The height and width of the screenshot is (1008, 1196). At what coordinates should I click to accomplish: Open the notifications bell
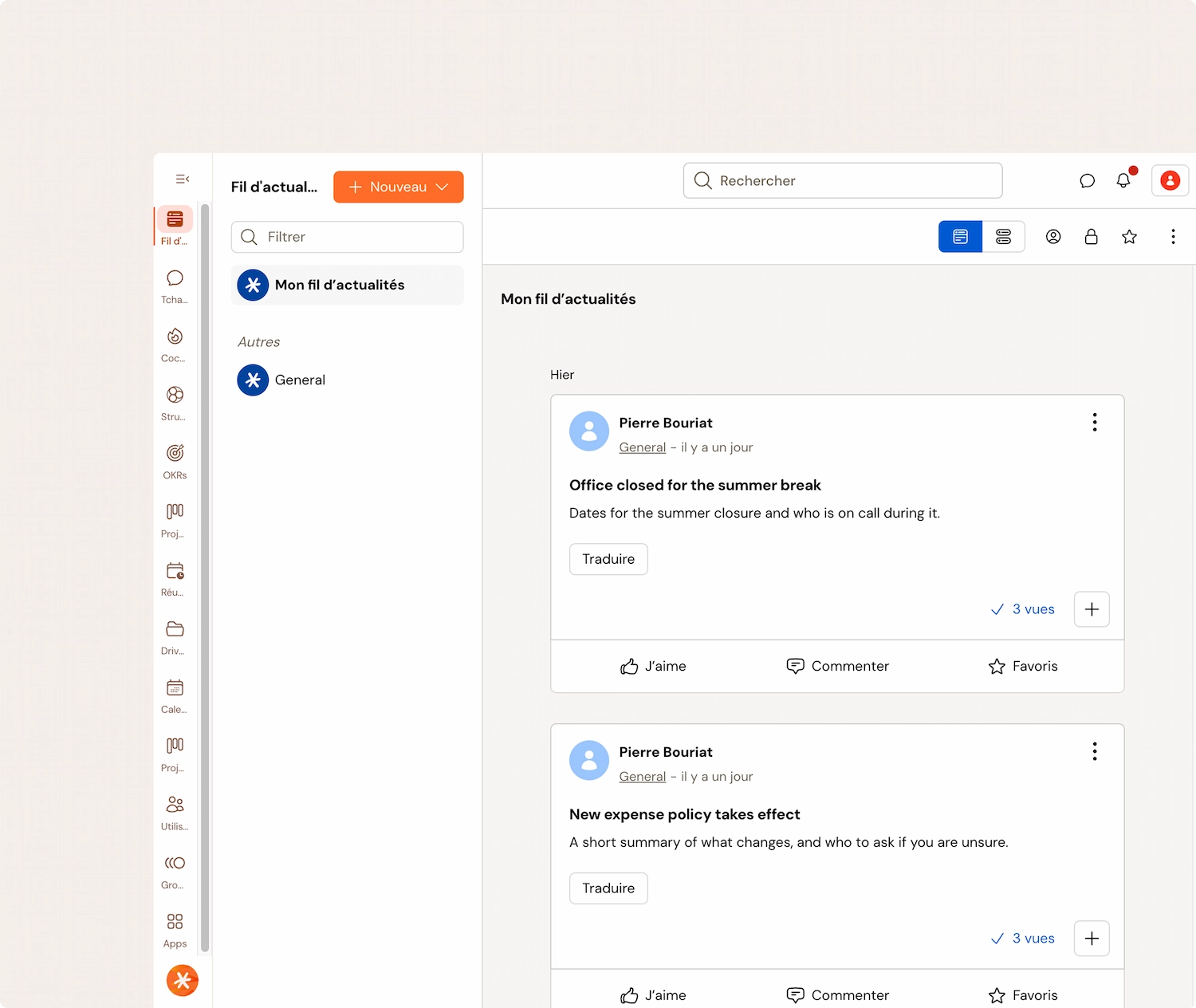tap(1123, 181)
